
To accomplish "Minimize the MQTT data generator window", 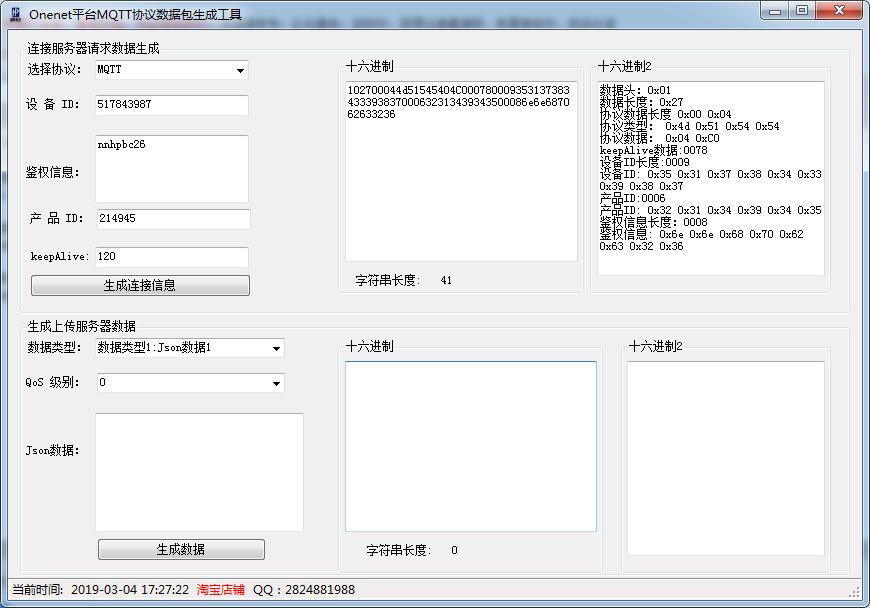I will click(x=775, y=11).
